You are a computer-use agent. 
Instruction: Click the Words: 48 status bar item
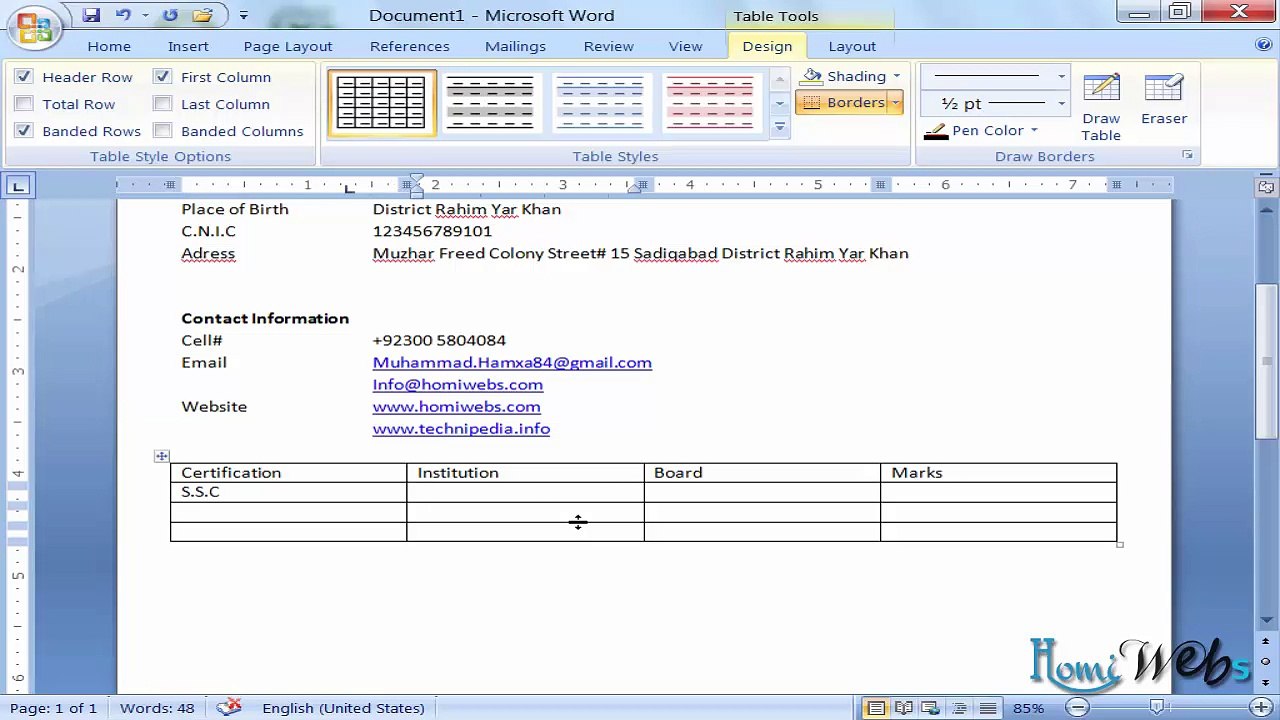click(x=157, y=708)
